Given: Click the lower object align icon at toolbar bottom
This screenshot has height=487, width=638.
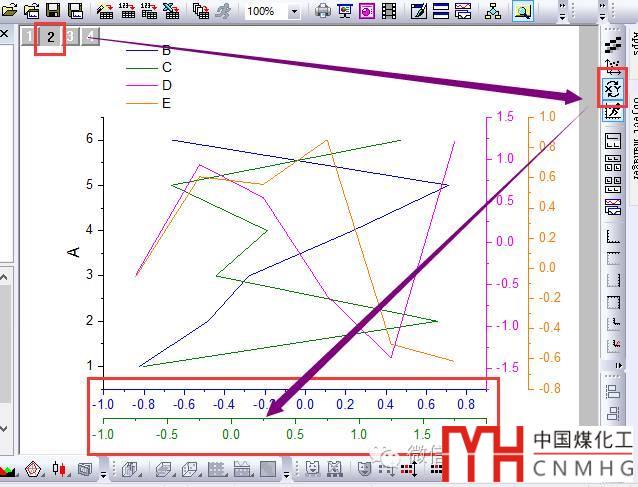Looking at the screenshot, I should 613,413.
